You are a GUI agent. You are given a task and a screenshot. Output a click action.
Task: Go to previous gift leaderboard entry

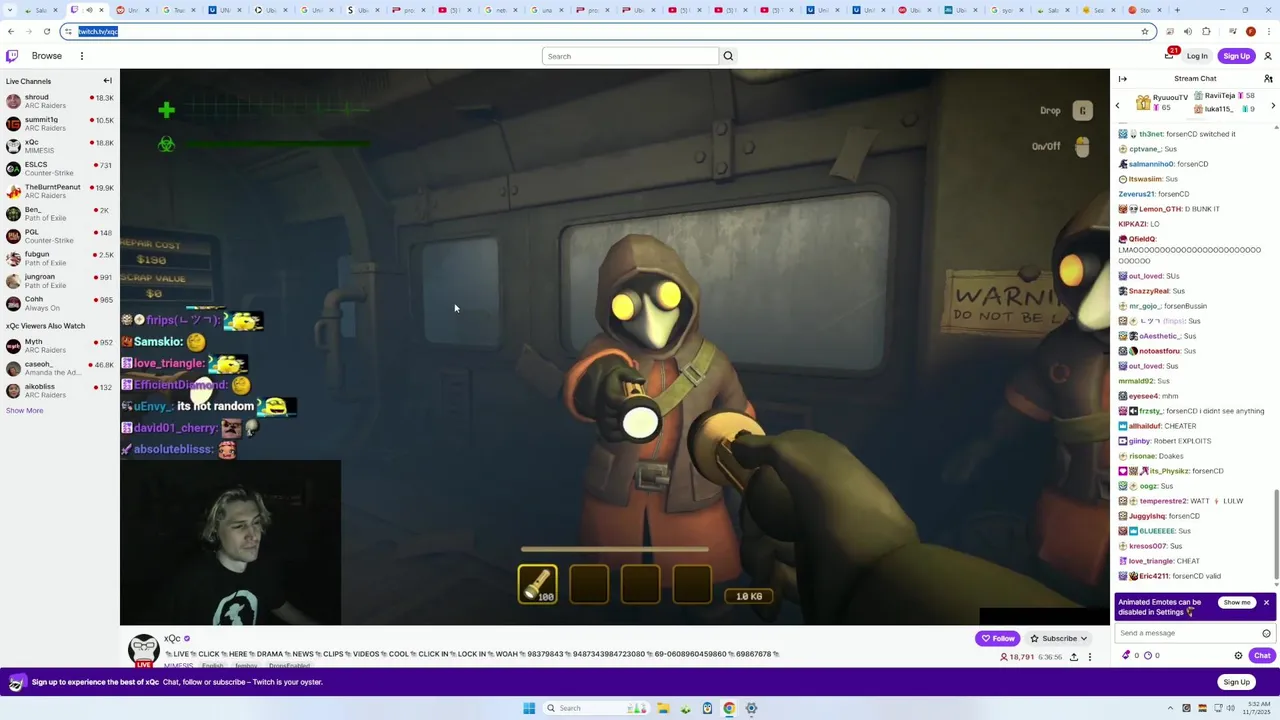(x=1118, y=105)
